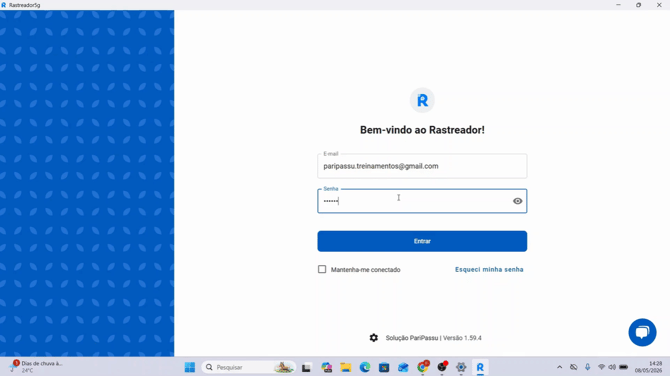This screenshot has height=376, width=670.
Task: Open the dark round app with red badge
Action: pyautogui.click(x=442, y=367)
